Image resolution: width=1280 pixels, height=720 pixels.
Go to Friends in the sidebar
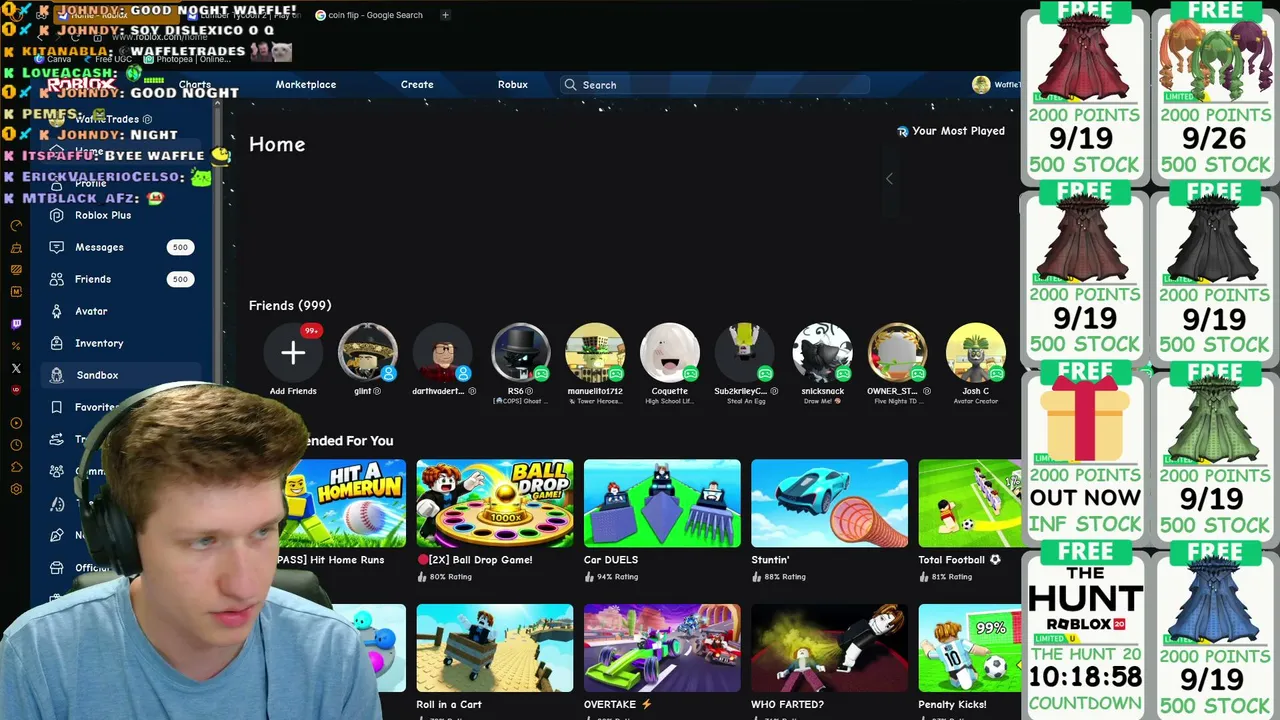click(93, 279)
